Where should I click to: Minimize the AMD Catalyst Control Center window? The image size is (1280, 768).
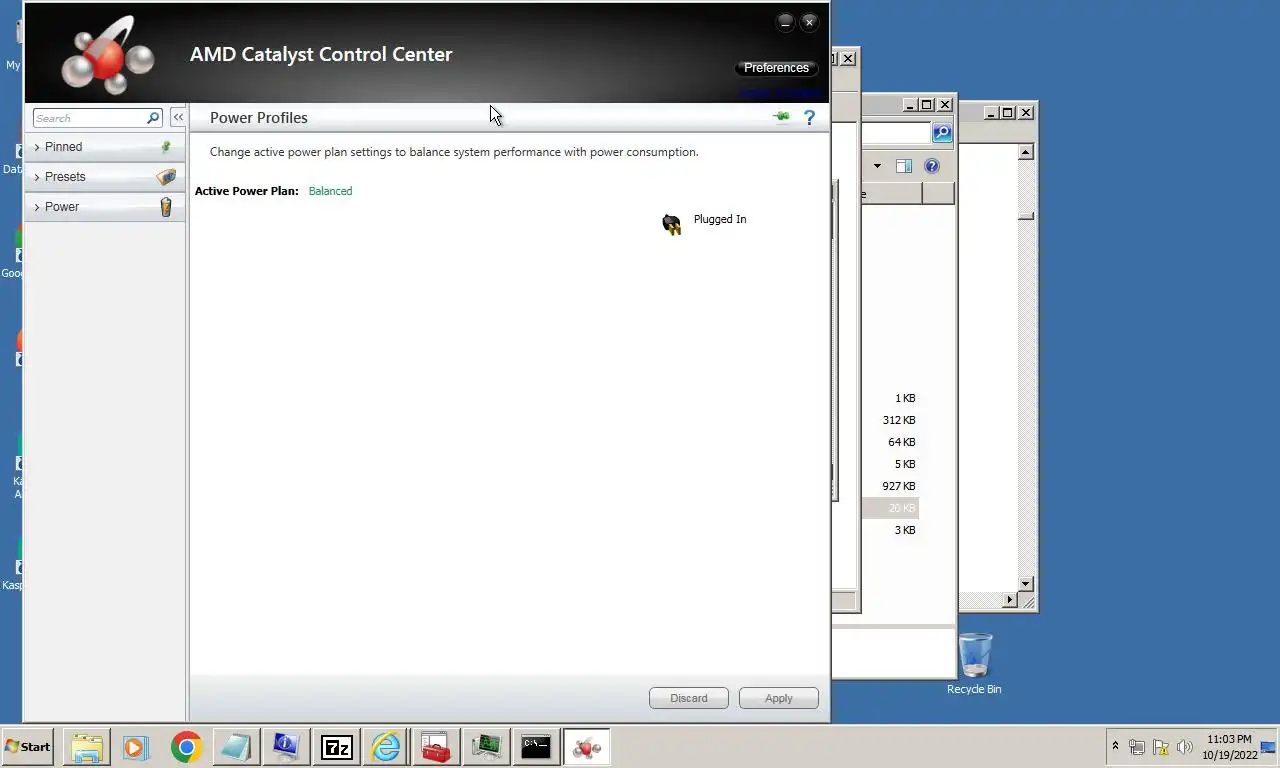[x=785, y=22]
